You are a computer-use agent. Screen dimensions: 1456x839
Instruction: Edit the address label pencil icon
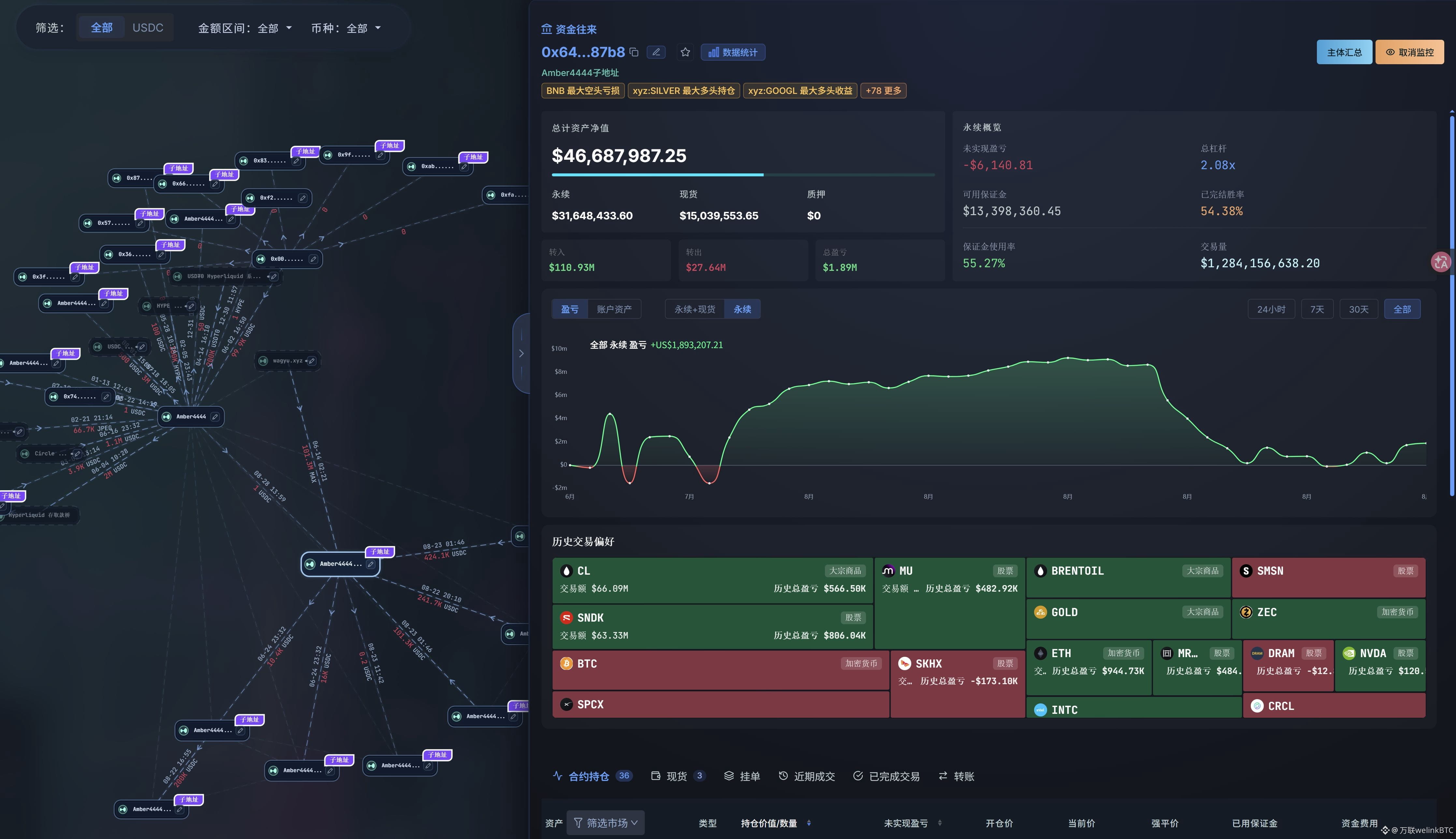[656, 52]
